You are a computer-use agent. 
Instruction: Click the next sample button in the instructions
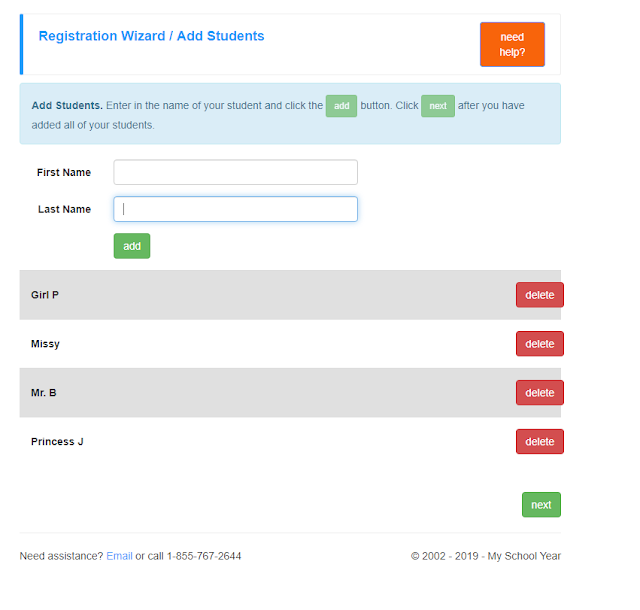coord(438,106)
